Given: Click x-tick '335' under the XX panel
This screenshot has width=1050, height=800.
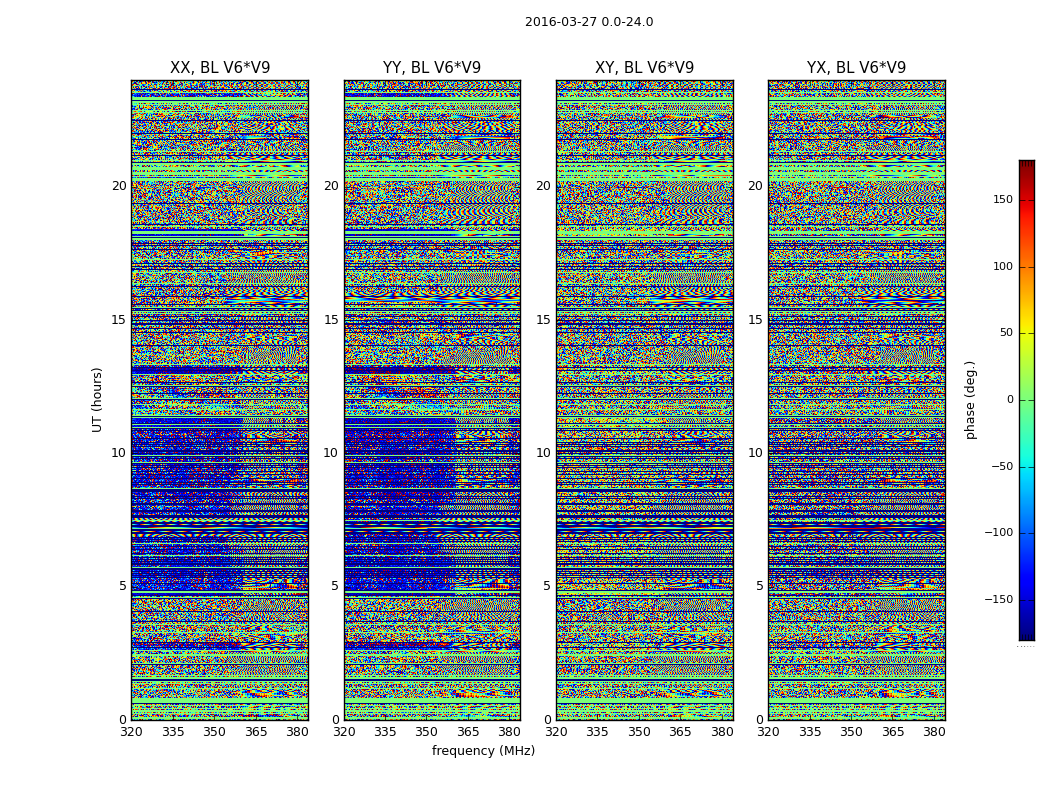Looking at the screenshot, I should tap(173, 732).
